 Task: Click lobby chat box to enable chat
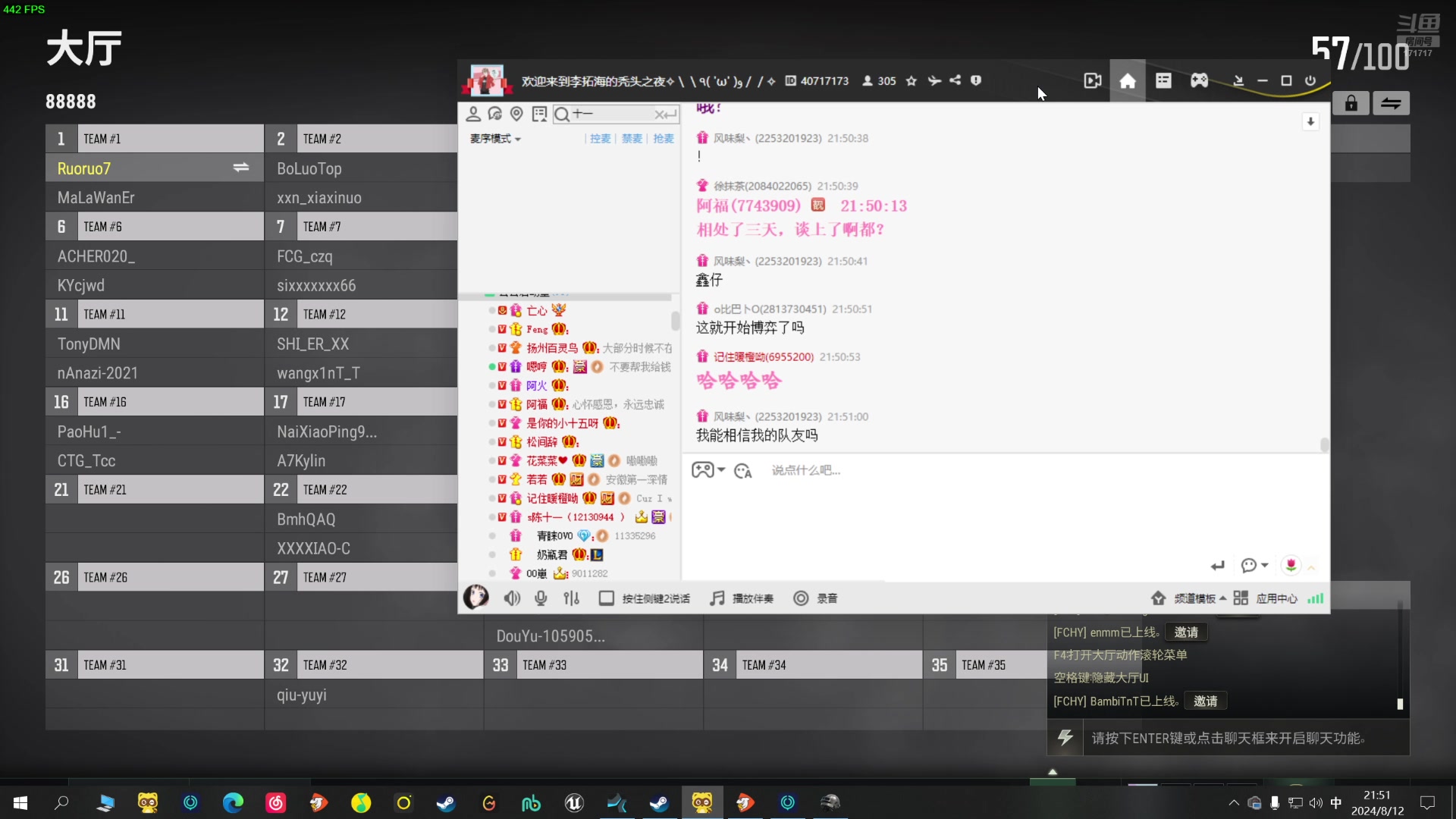coord(1247,738)
